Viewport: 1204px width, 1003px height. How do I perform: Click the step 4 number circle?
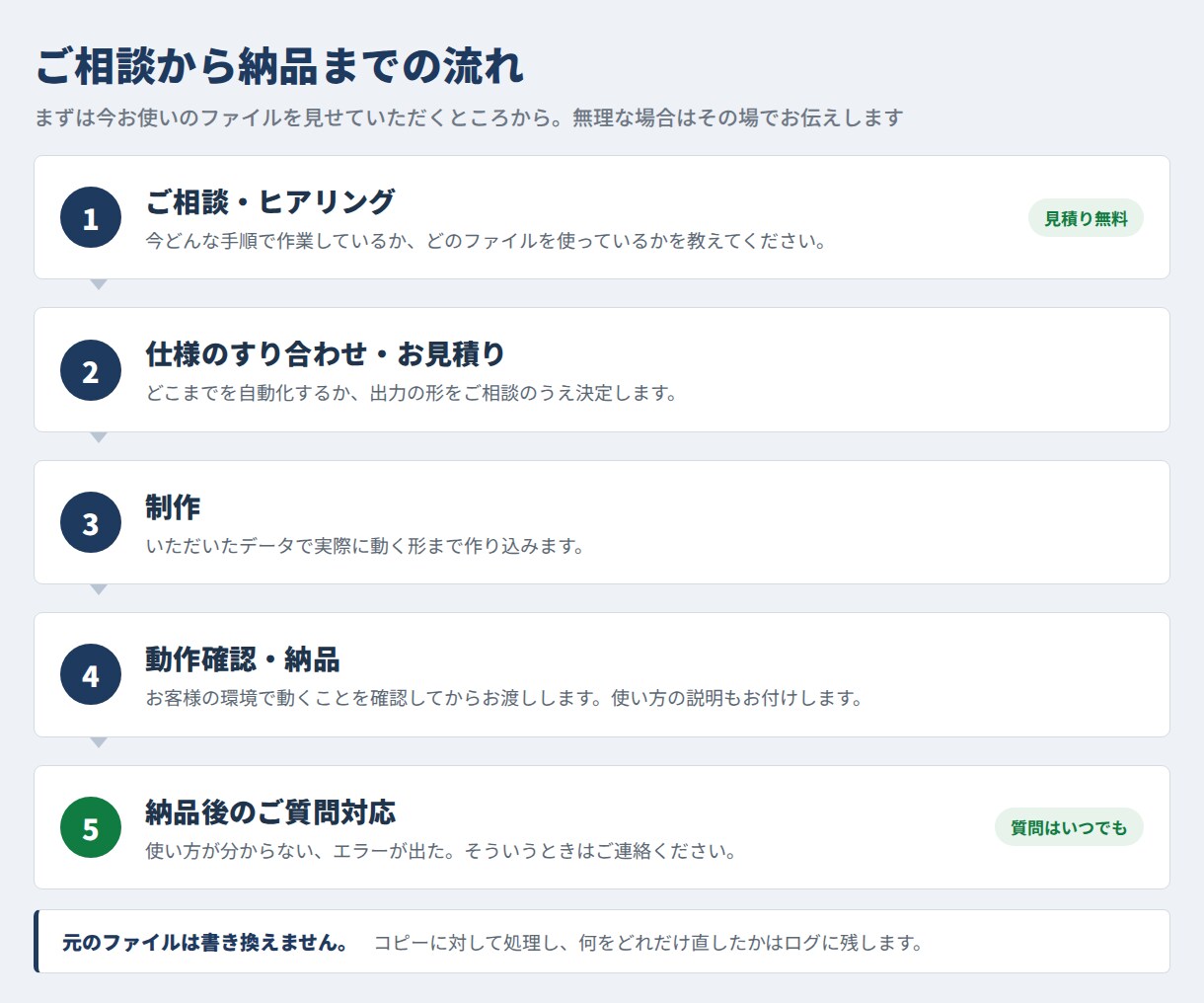coord(91,675)
